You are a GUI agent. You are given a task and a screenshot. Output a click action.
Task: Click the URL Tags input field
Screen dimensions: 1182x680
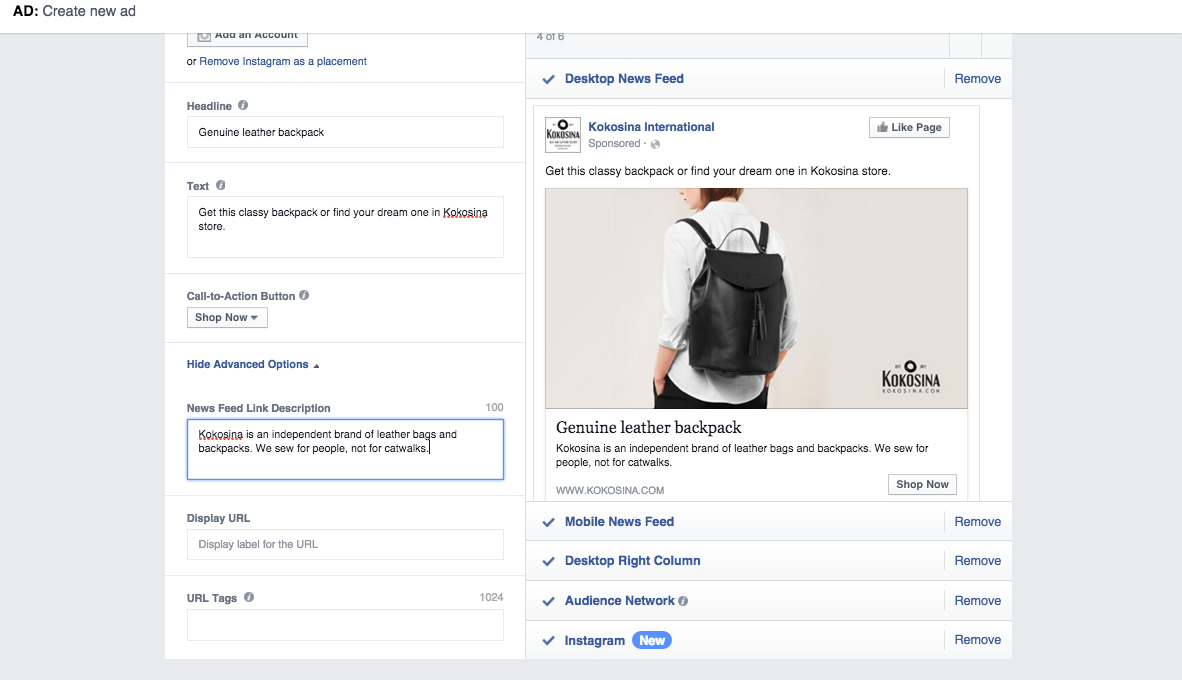[x=345, y=625]
